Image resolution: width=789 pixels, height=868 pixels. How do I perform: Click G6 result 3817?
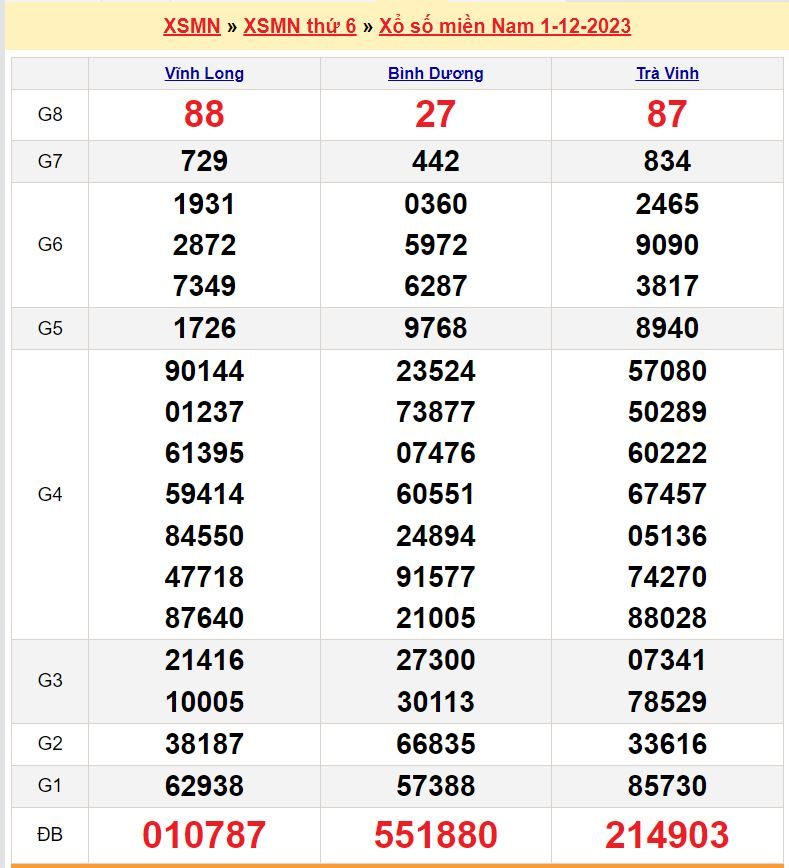pyautogui.click(x=667, y=286)
